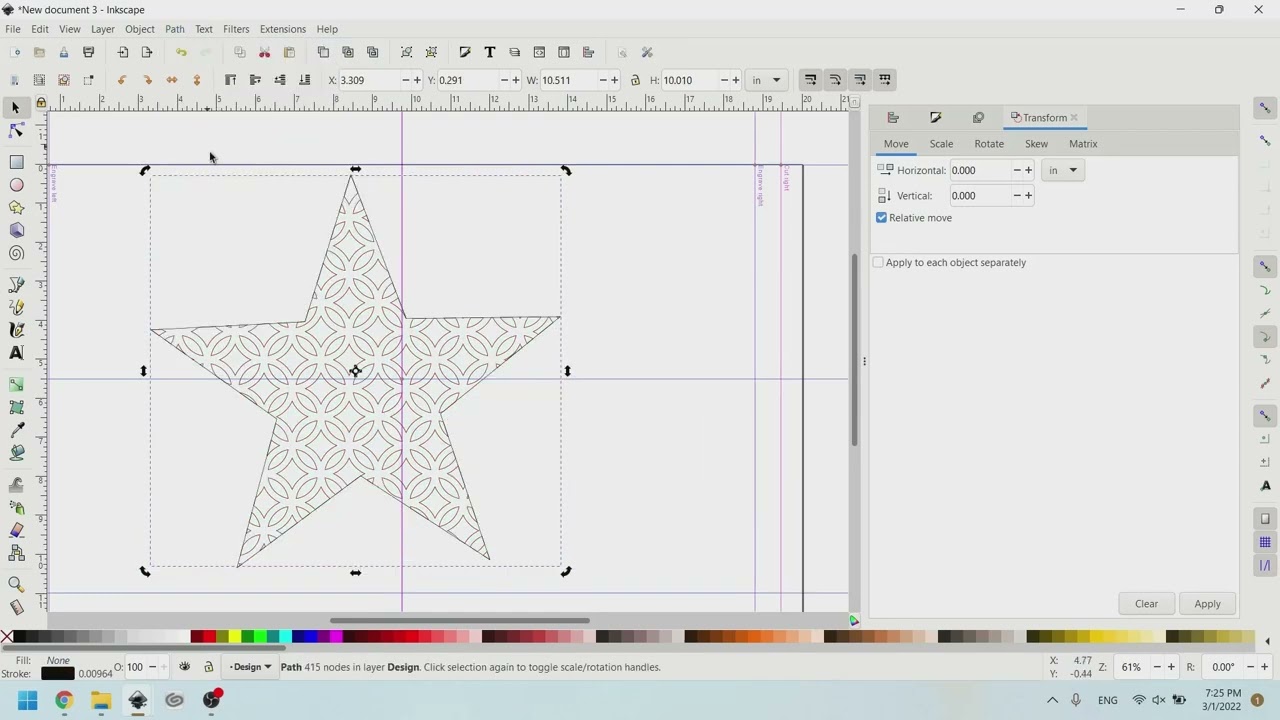The width and height of the screenshot is (1280, 720).
Task: Uncheck Relative move checkbox
Action: click(881, 218)
